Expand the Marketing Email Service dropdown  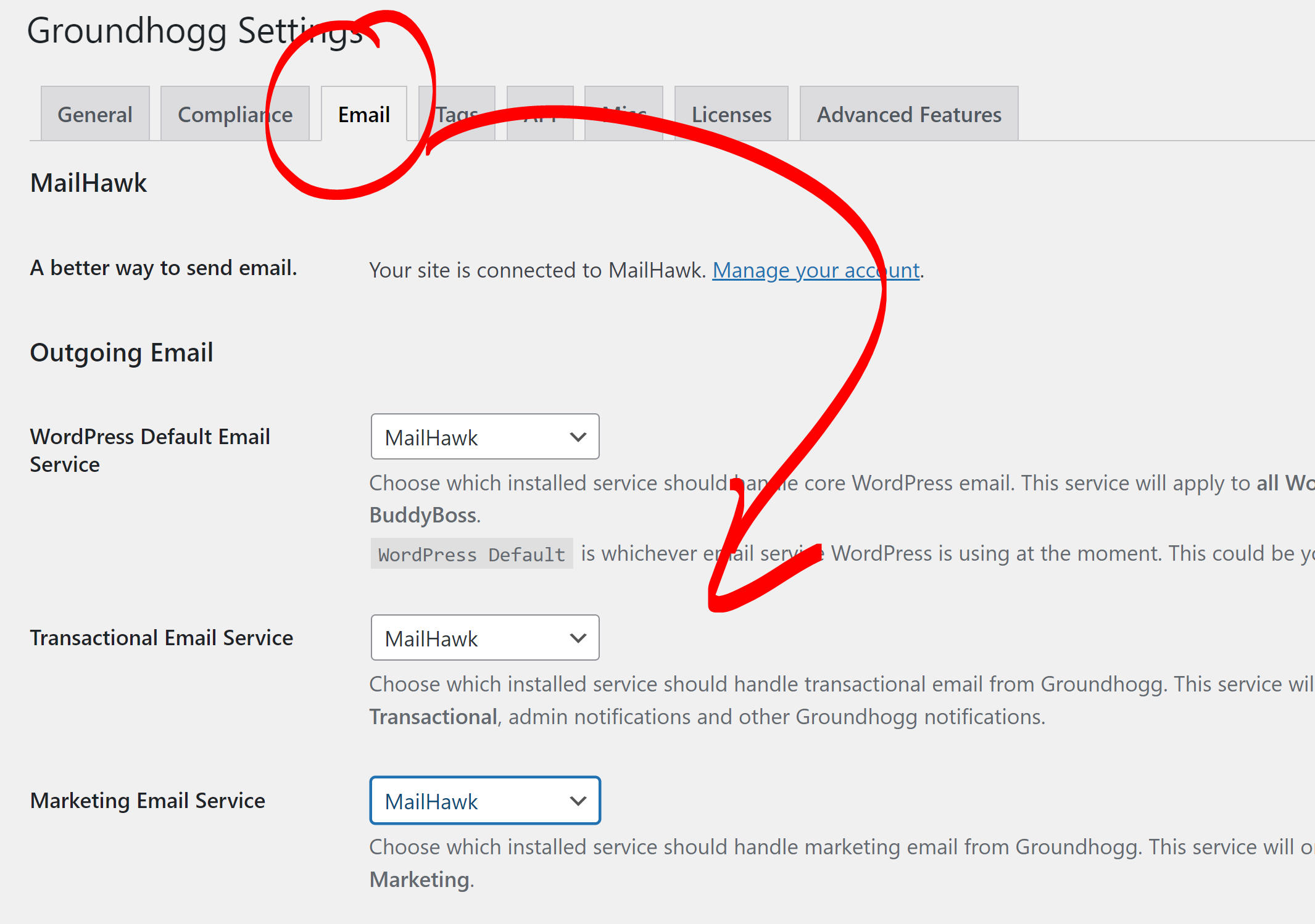tap(484, 801)
